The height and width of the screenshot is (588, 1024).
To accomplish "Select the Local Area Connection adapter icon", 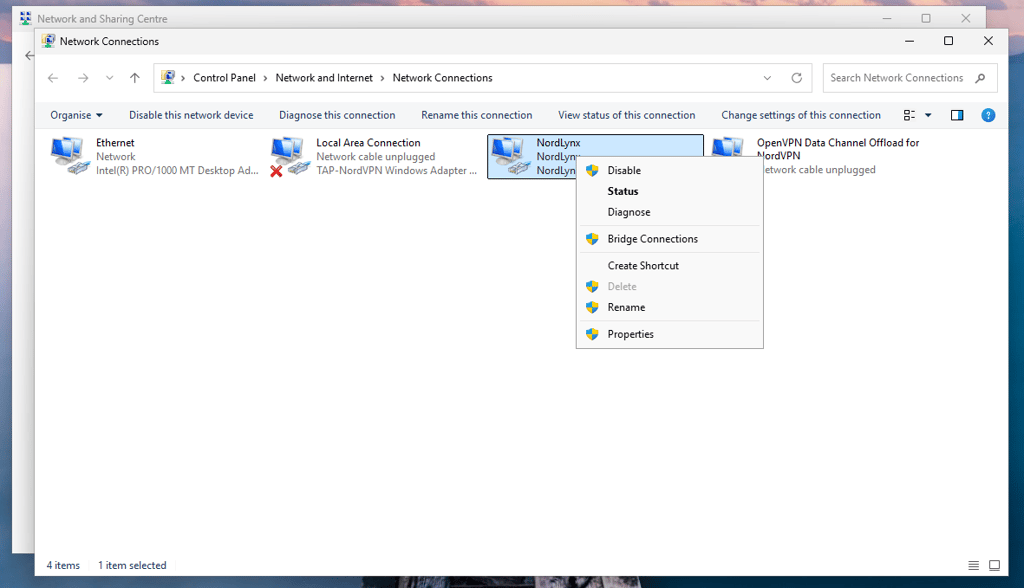I will tap(290, 156).
